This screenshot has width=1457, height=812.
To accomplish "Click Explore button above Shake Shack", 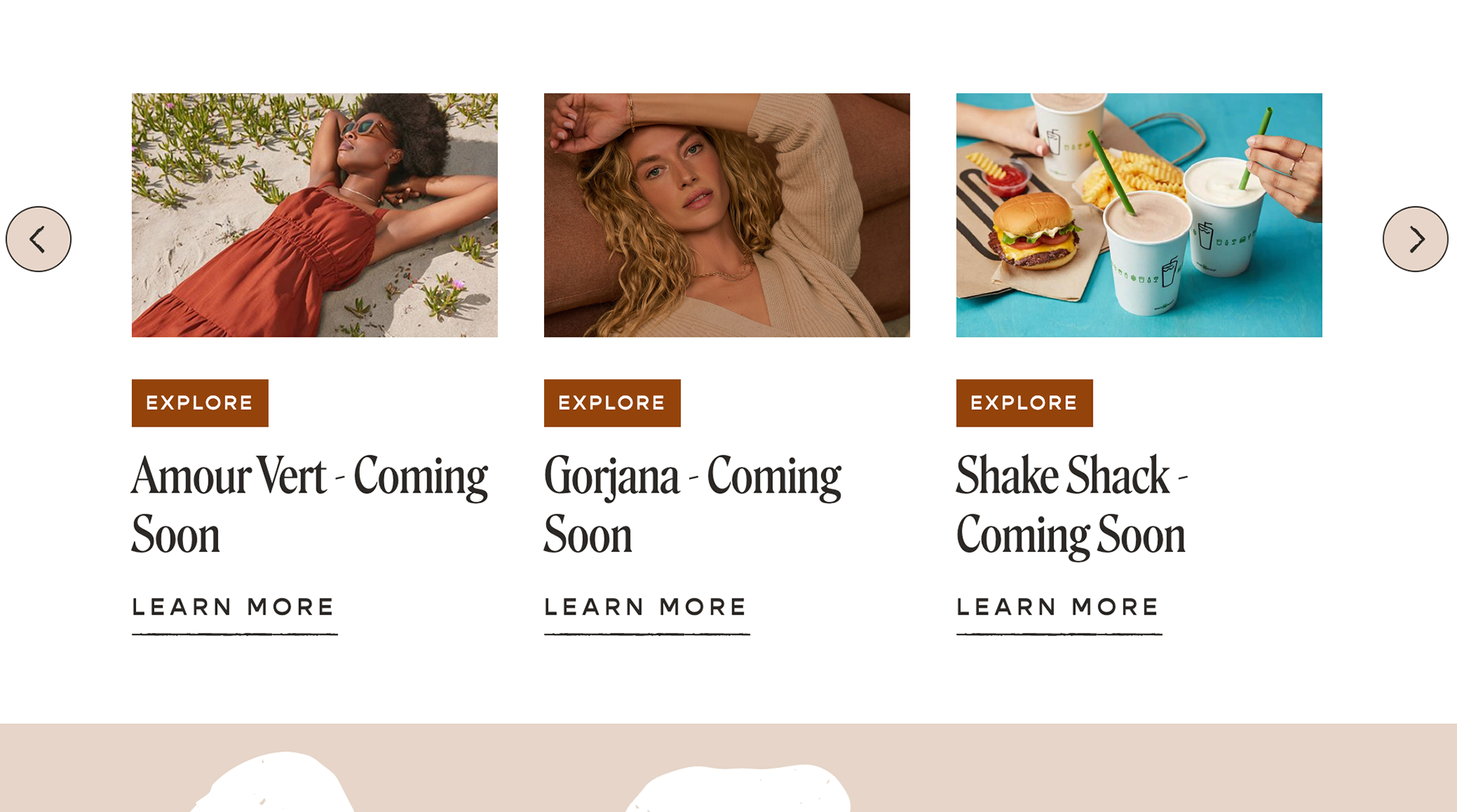I will coord(1024,403).
